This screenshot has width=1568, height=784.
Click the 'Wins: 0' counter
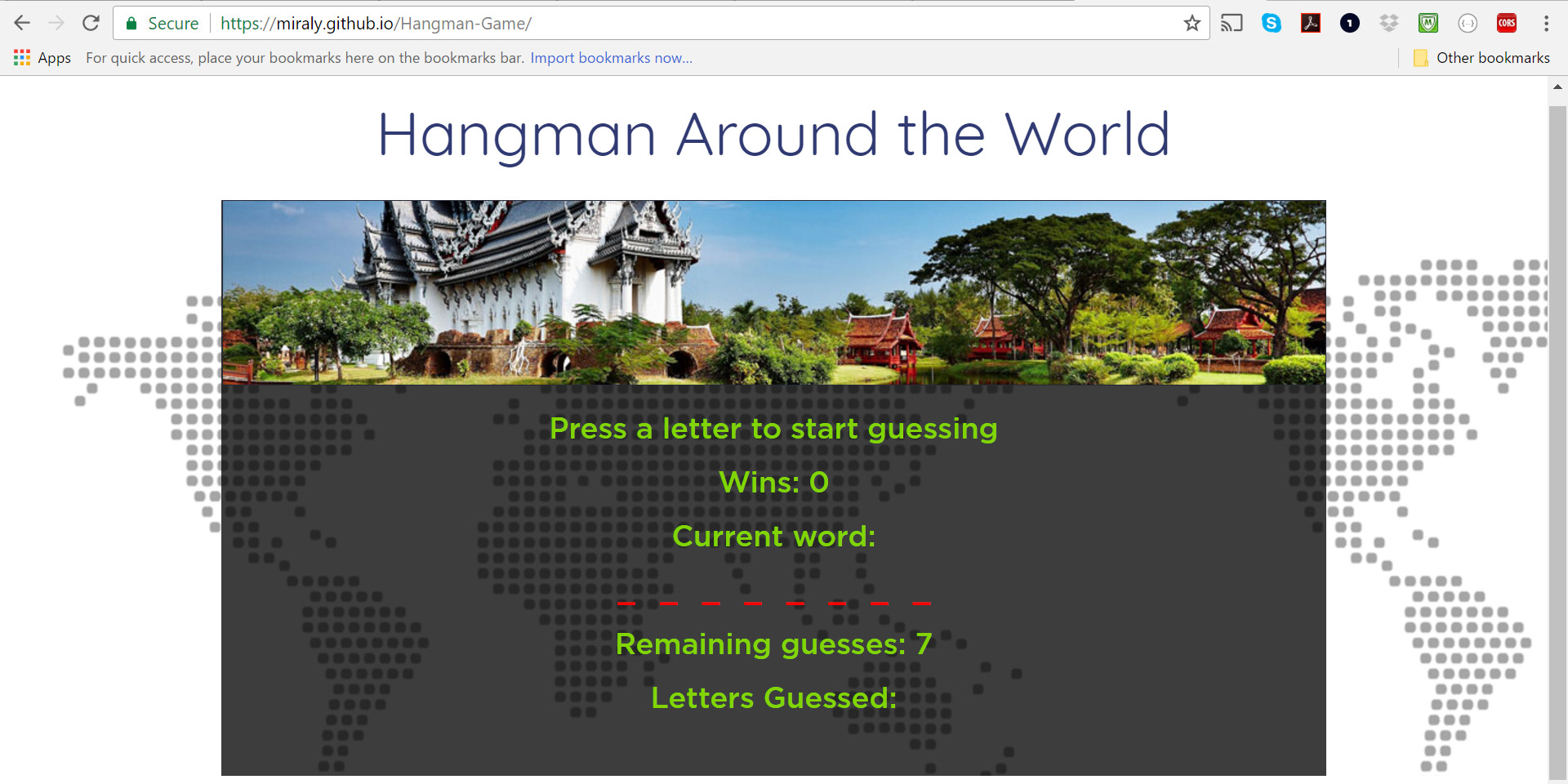773,482
